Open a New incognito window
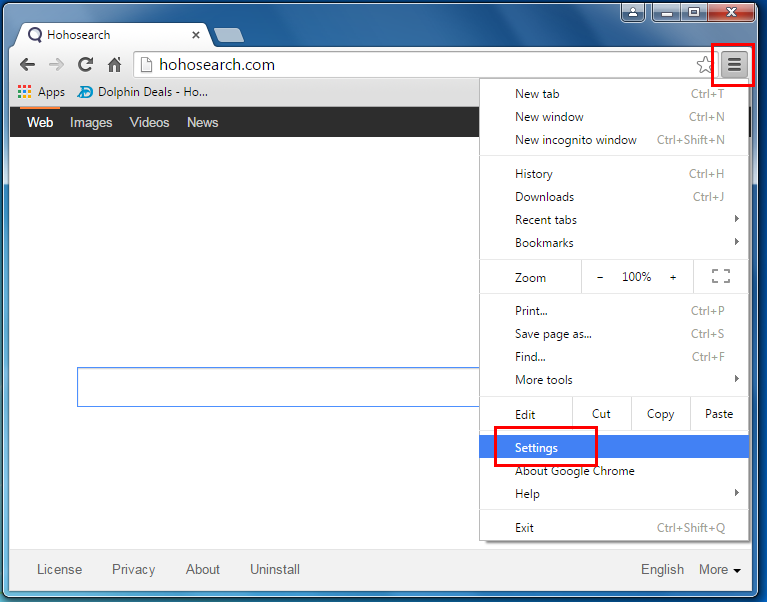The width and height of the screenshot is (767, 602). pos(614,140)
